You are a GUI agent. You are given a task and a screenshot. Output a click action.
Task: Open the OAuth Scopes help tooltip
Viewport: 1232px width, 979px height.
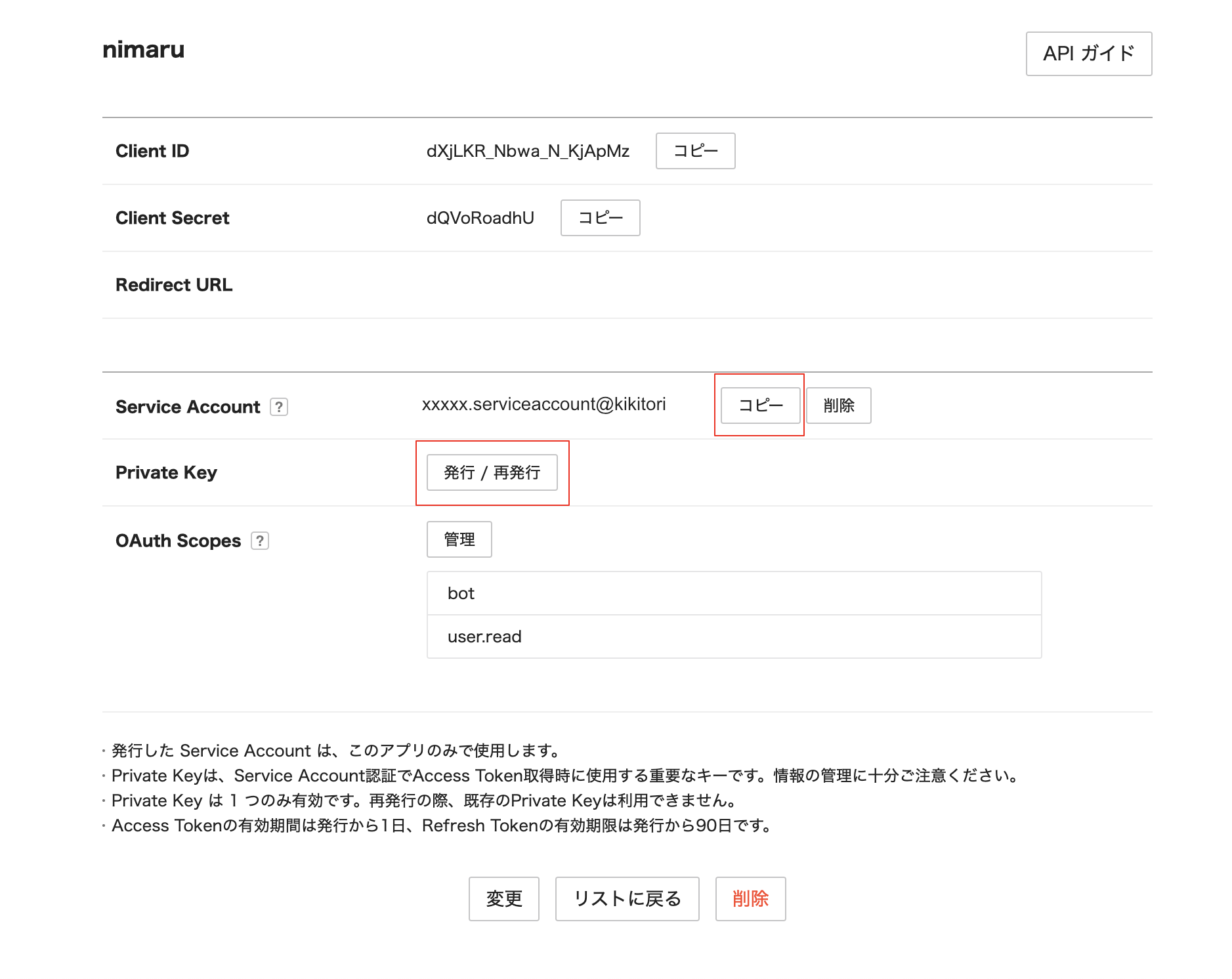[x=261, y=541]
